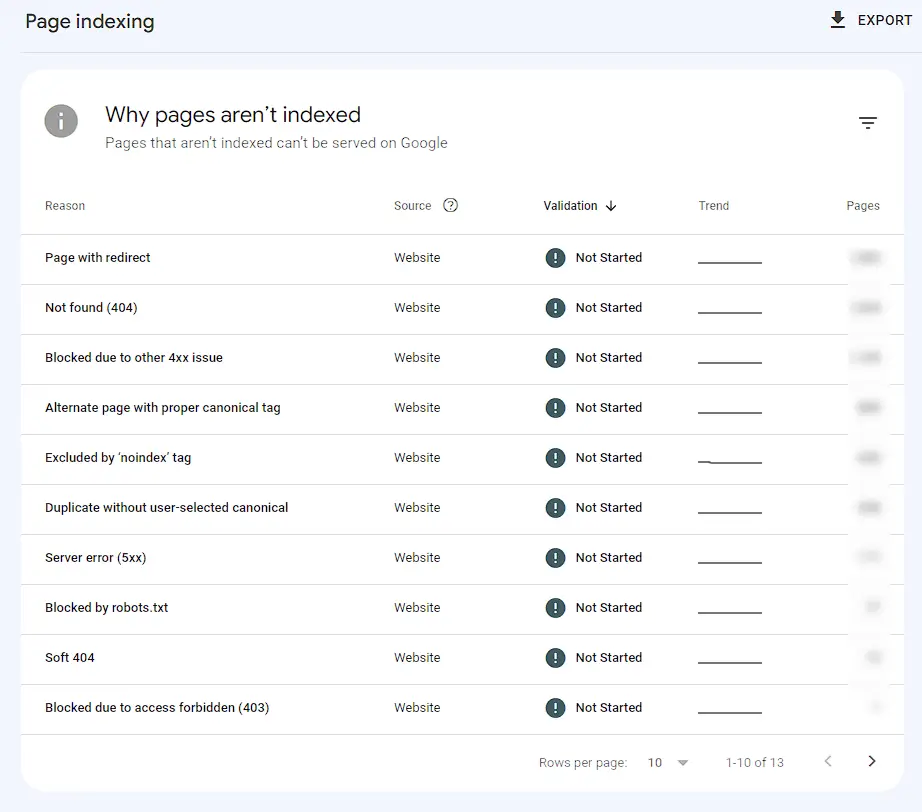Click Not Started icon for Soft 404
Screen dimensions: 922x812
[555, 657]
